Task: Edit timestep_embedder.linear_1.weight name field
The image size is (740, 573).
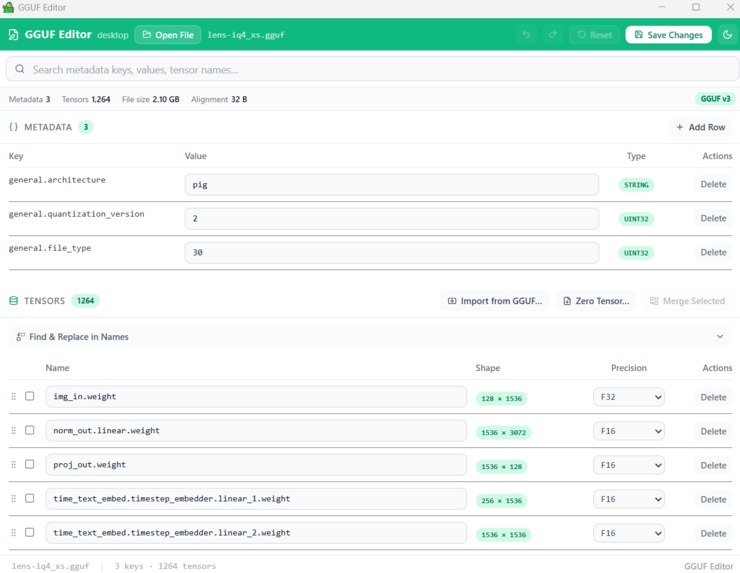Action: [x=256, y=498]
